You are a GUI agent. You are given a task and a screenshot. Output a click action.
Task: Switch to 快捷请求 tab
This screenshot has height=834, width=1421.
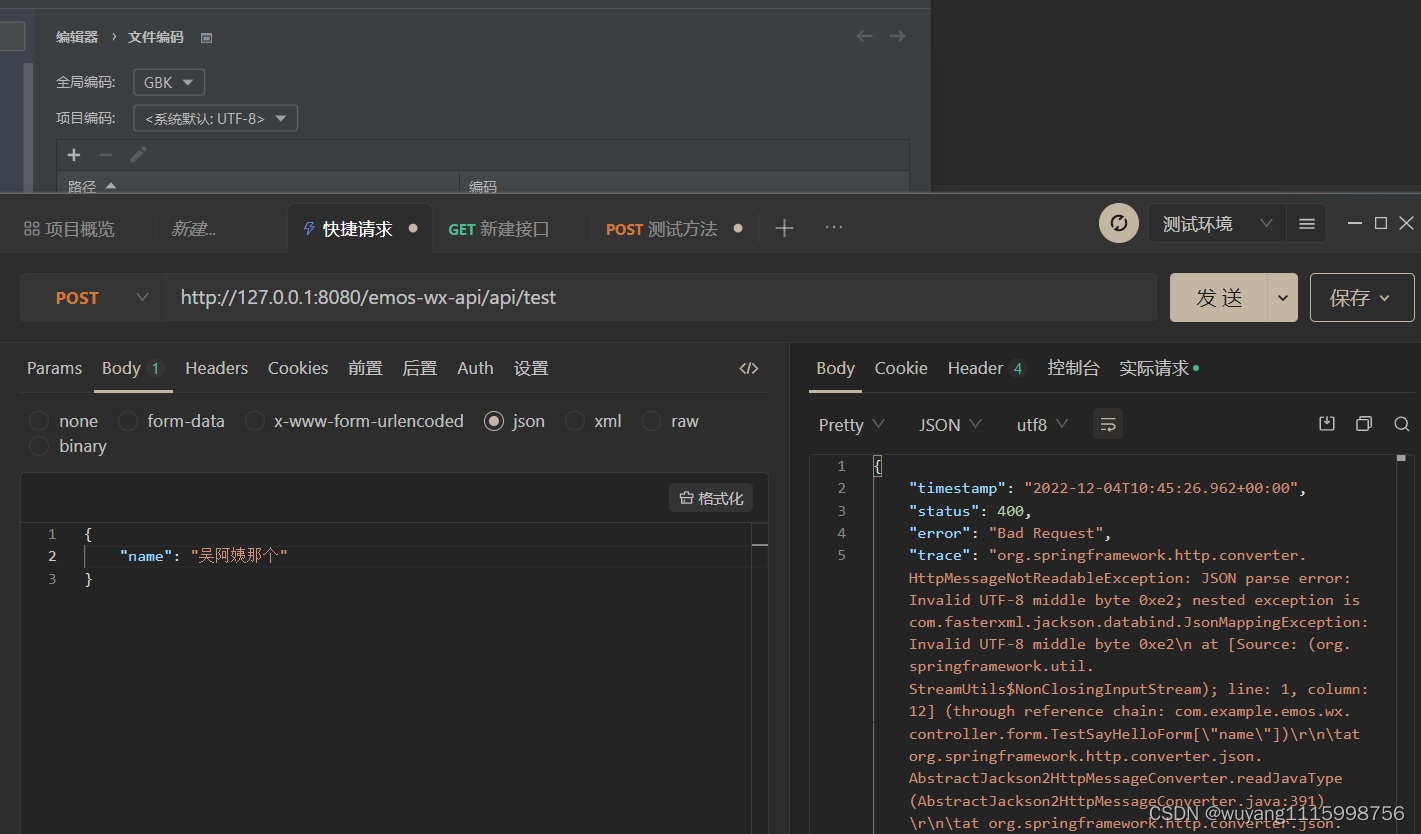pos(360,229)
